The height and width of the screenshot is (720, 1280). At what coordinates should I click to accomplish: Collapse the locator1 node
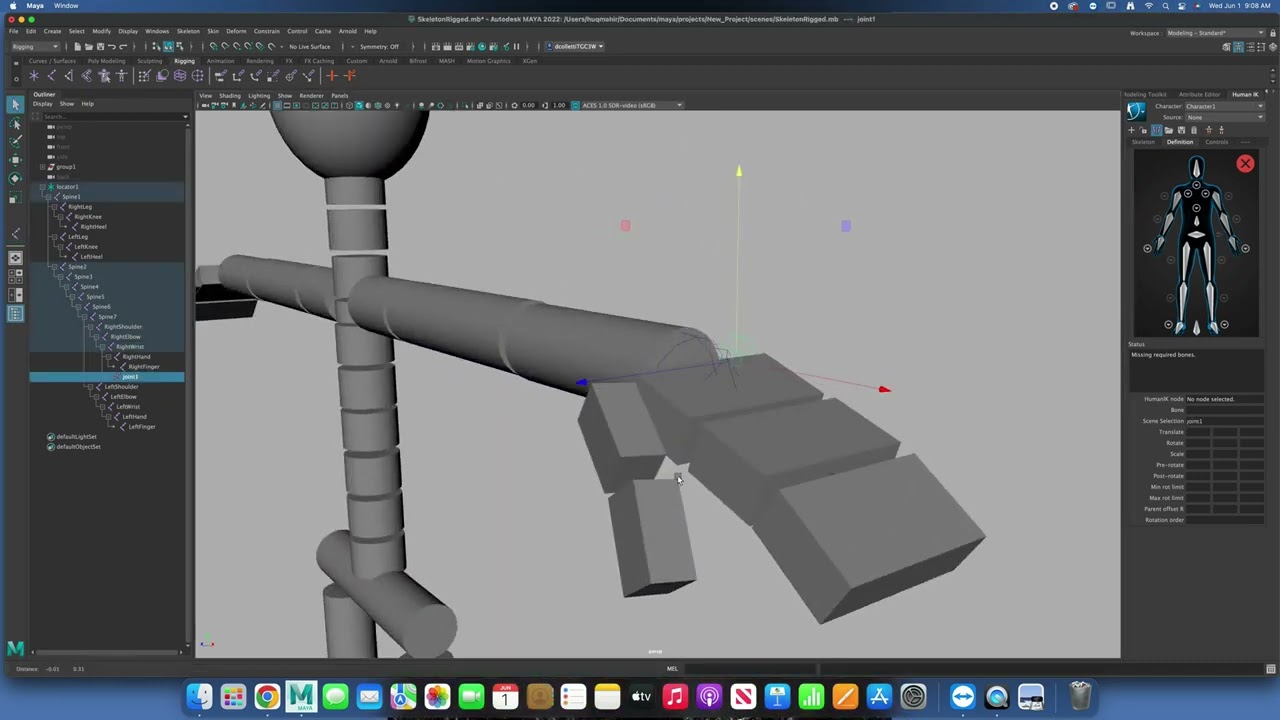click(x=42, y=187)
